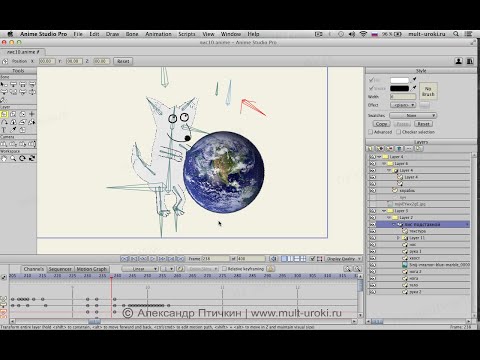
Task: Toggle the Stroke checkbox in the Style panel
Action: (371, 88)
